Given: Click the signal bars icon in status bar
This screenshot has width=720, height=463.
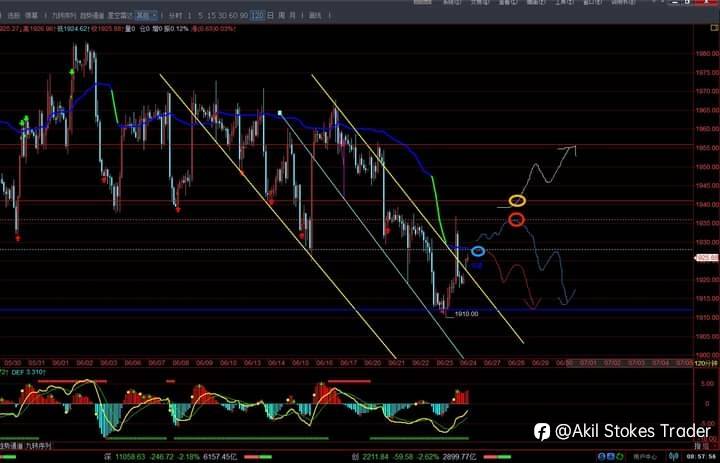Looking at the screenshot, I should [x=674, y=457].
